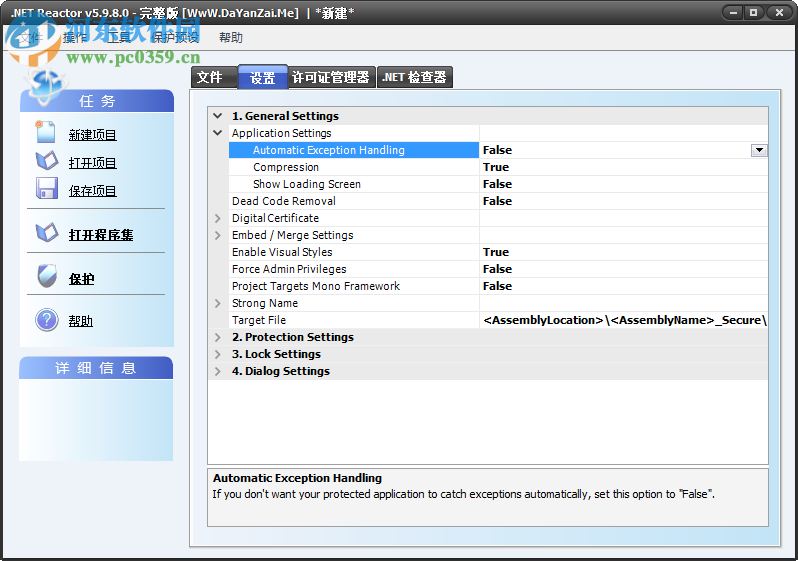Select the Enable Visual Styles row
The height and width of the screenshot is (561, 798).
tap(498, 252)
